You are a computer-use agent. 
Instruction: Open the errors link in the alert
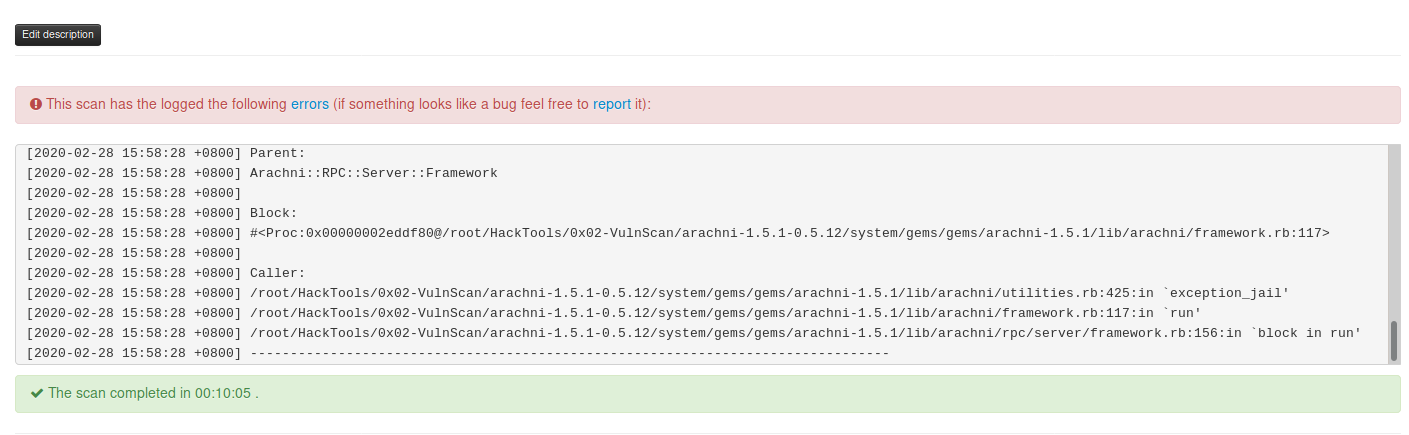click(309, 104)
